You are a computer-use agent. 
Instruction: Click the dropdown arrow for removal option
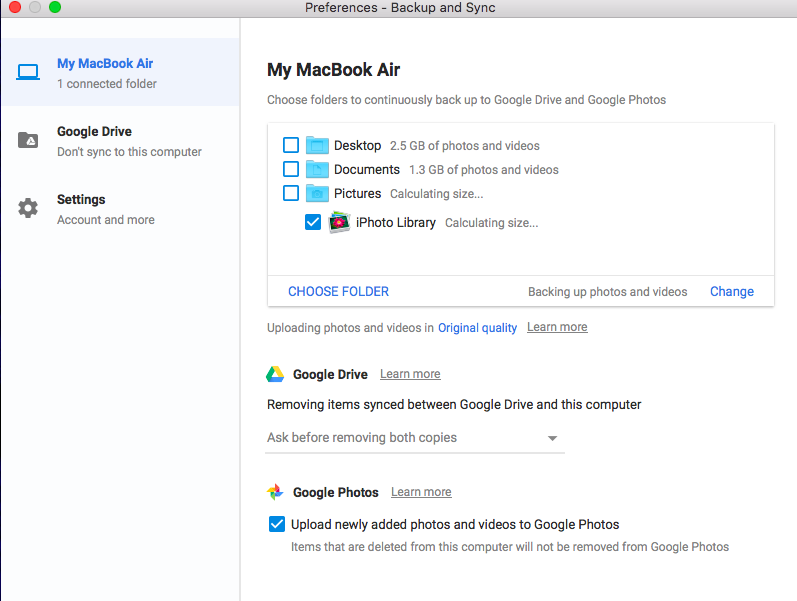click(553, 438)
